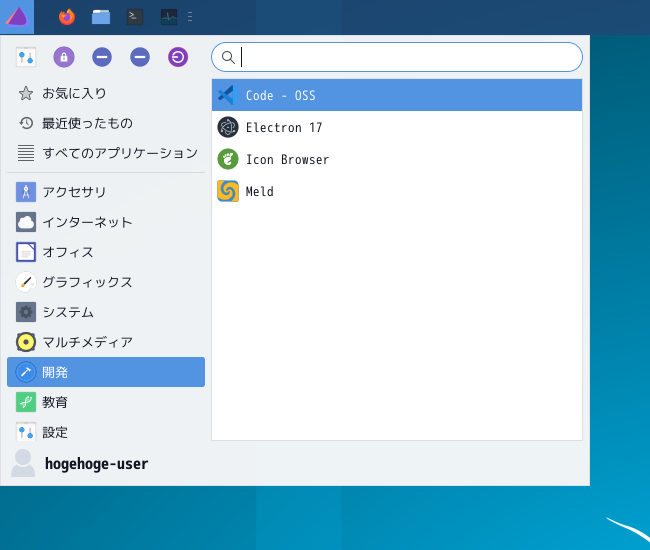Show すべてのアプリケーション category
This screenshot has width=650, height=550.
point(106,153)
